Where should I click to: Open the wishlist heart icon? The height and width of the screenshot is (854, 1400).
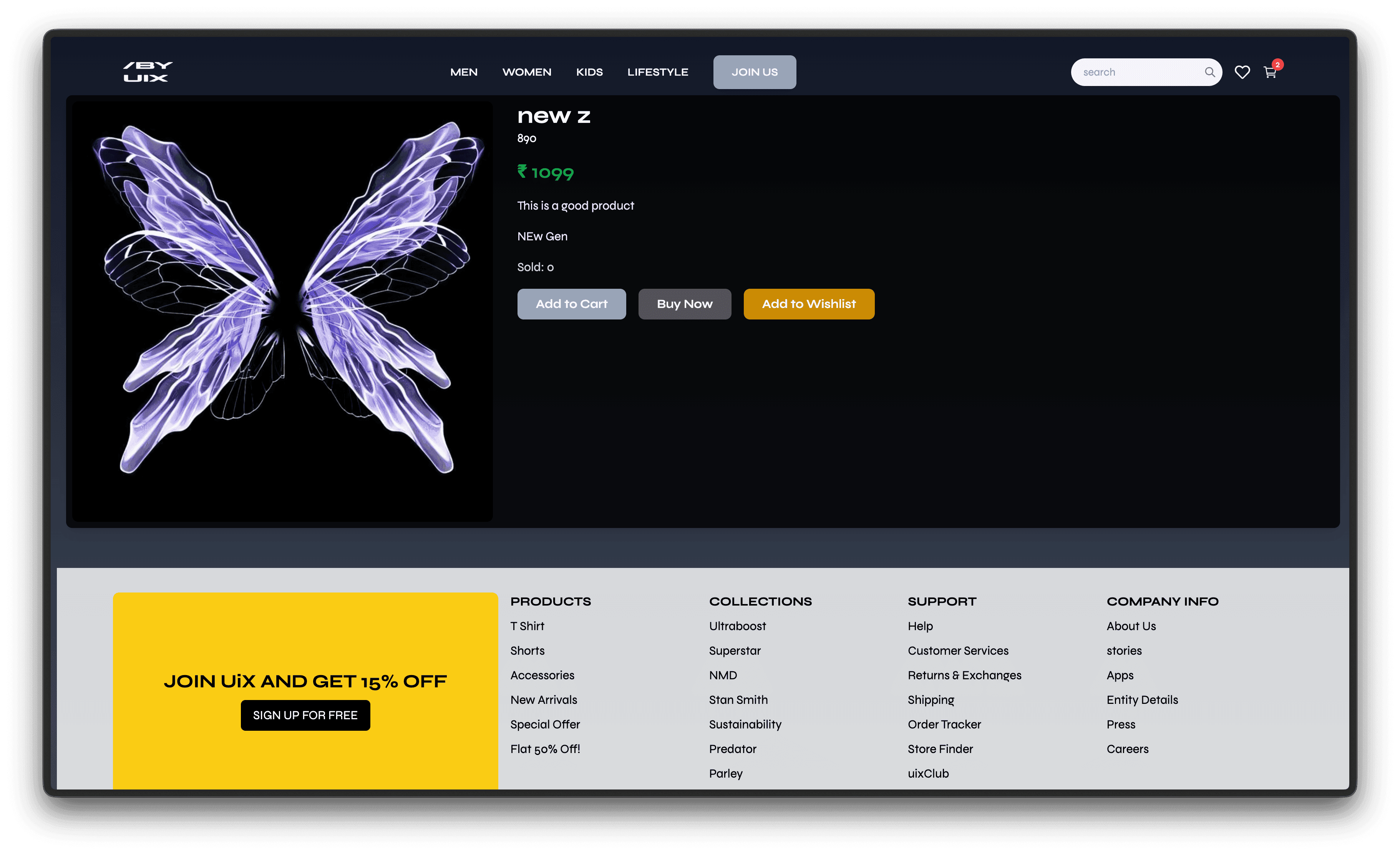(x=1242, y=72)
